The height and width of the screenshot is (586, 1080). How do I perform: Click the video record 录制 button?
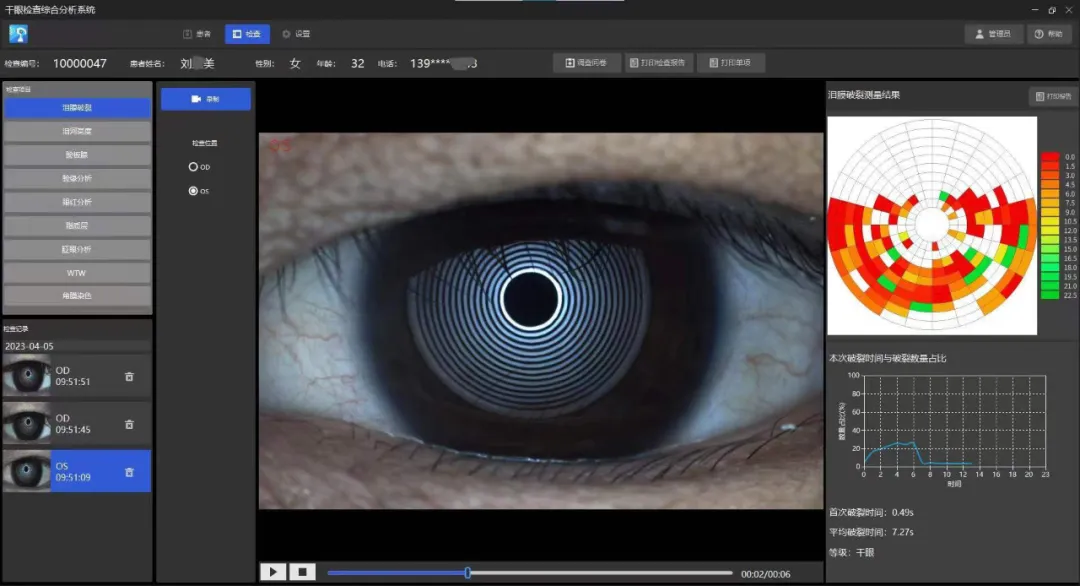(x=205, y=99)
